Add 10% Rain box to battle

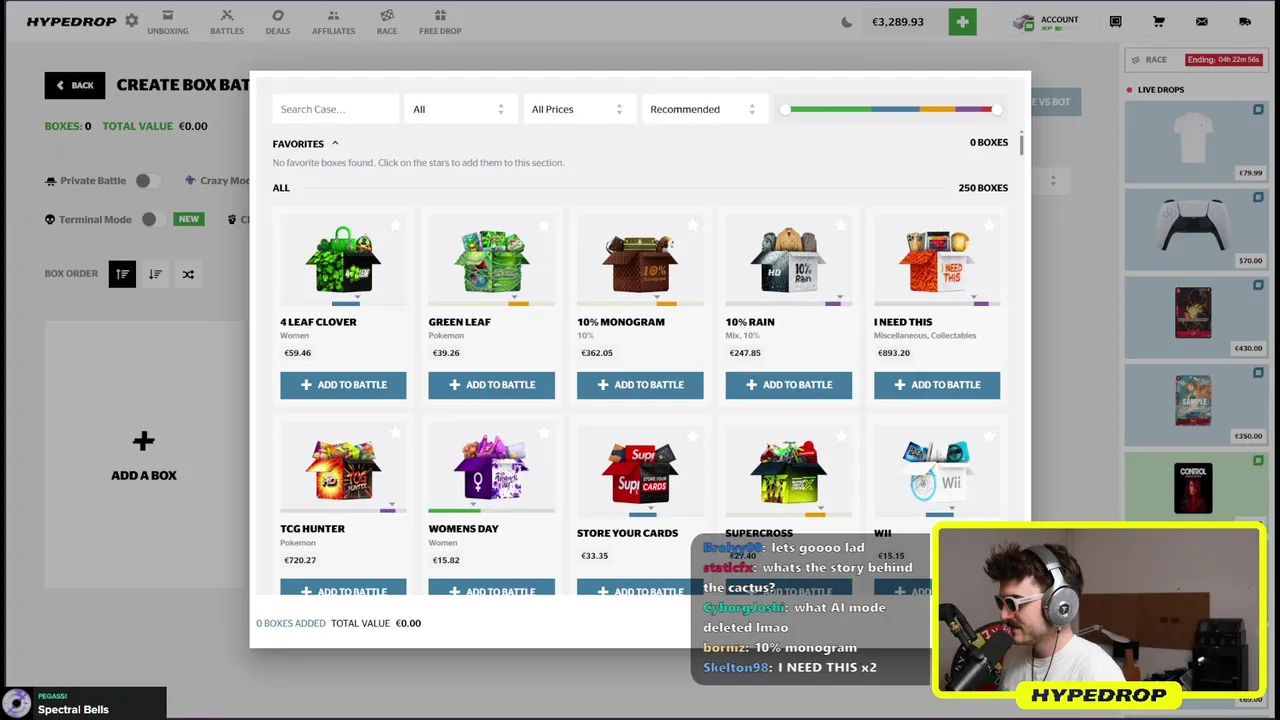[788, 385]
